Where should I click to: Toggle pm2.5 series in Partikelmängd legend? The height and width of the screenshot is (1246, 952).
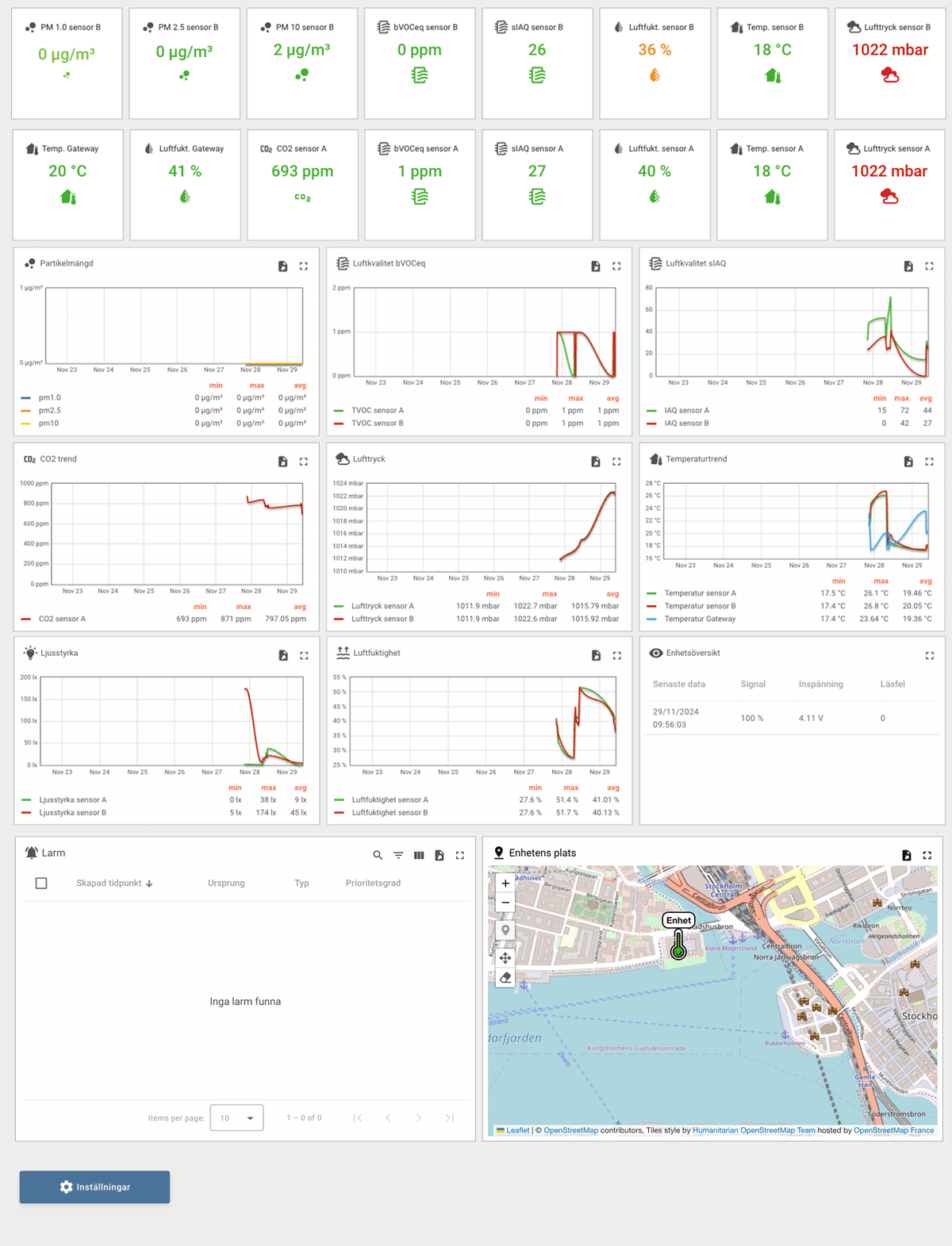(49, 411)
